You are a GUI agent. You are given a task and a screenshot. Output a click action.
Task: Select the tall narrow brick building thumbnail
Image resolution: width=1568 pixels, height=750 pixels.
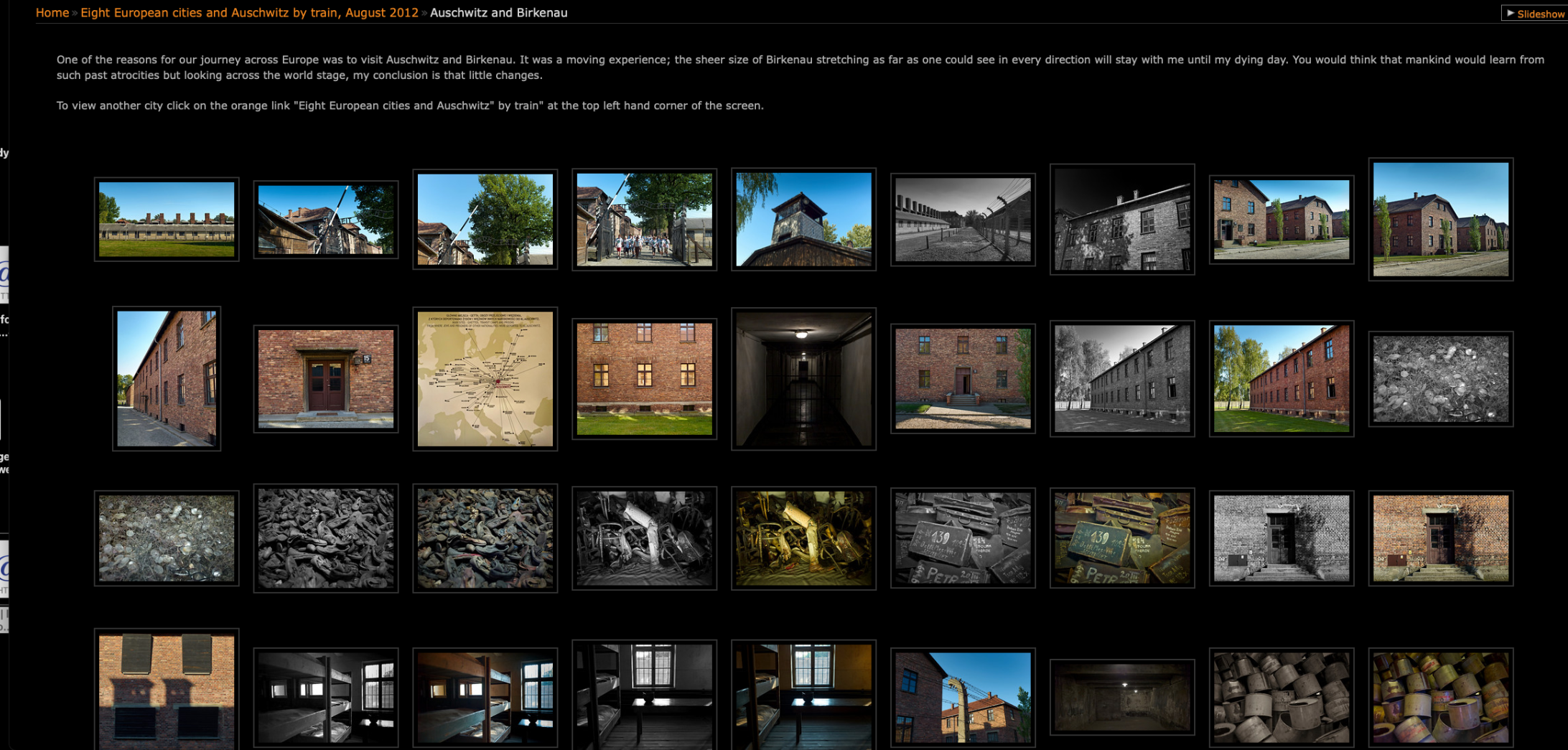[x=166, y=379]
